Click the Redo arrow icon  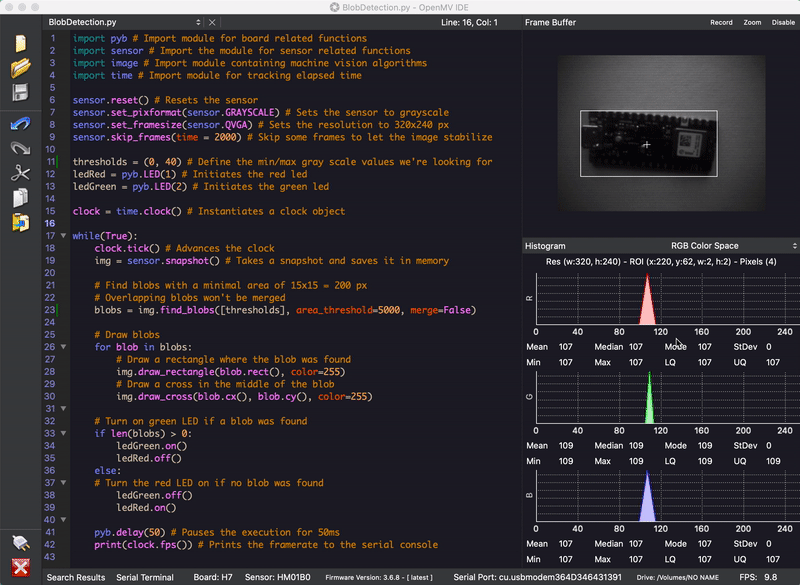[20, 148]
